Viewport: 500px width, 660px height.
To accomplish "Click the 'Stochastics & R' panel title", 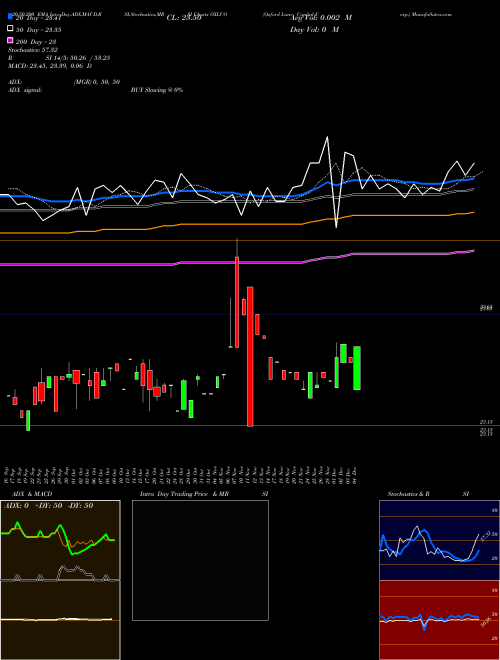I will (408, 494).
